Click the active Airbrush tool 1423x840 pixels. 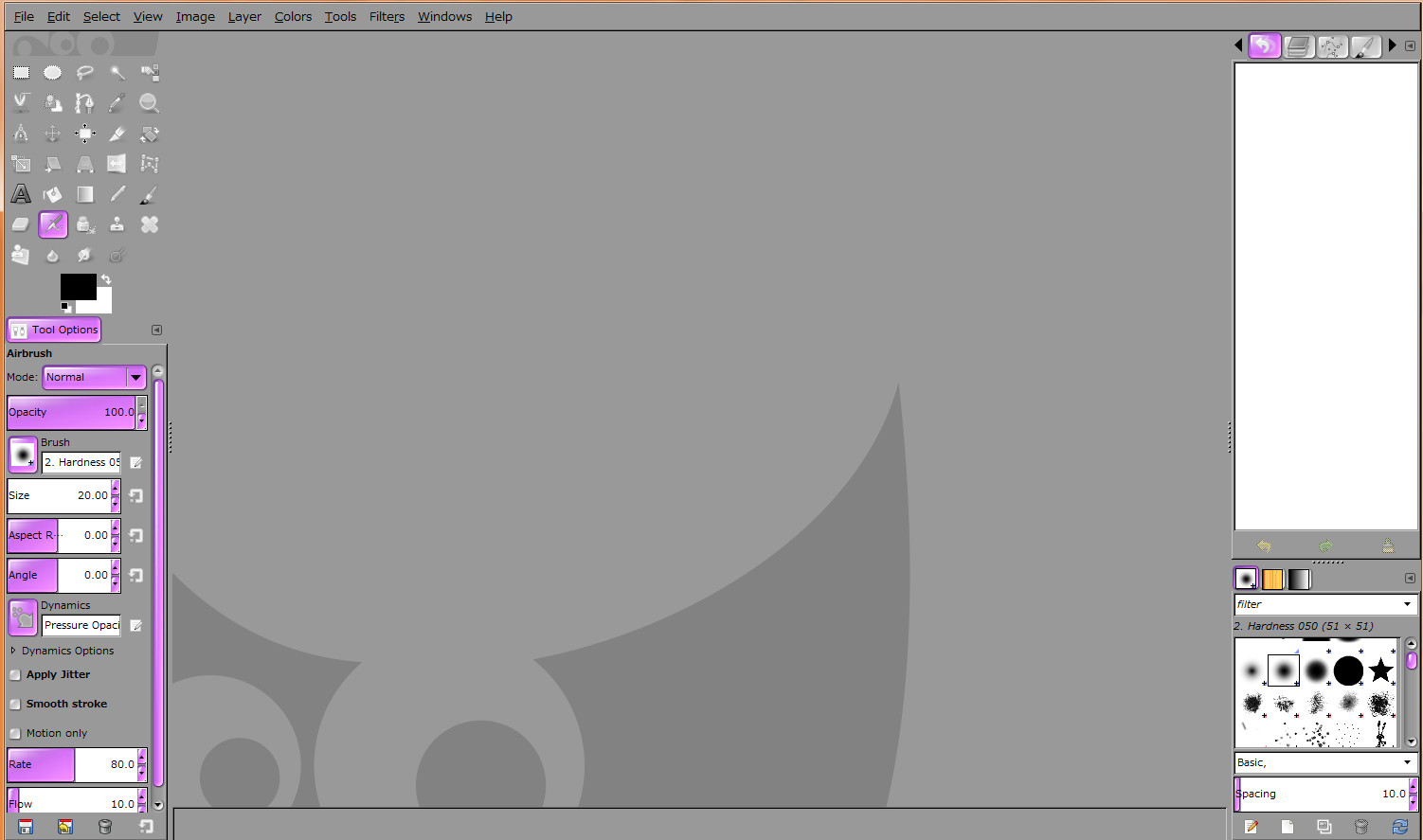(x=53, y=224)
